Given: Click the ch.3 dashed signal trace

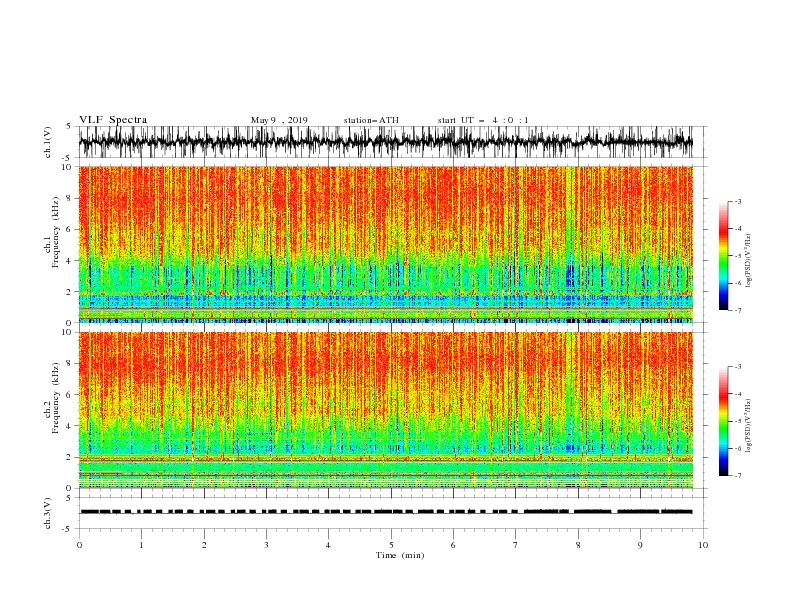Looking at the screenshot, I should [x=386, y=512].
